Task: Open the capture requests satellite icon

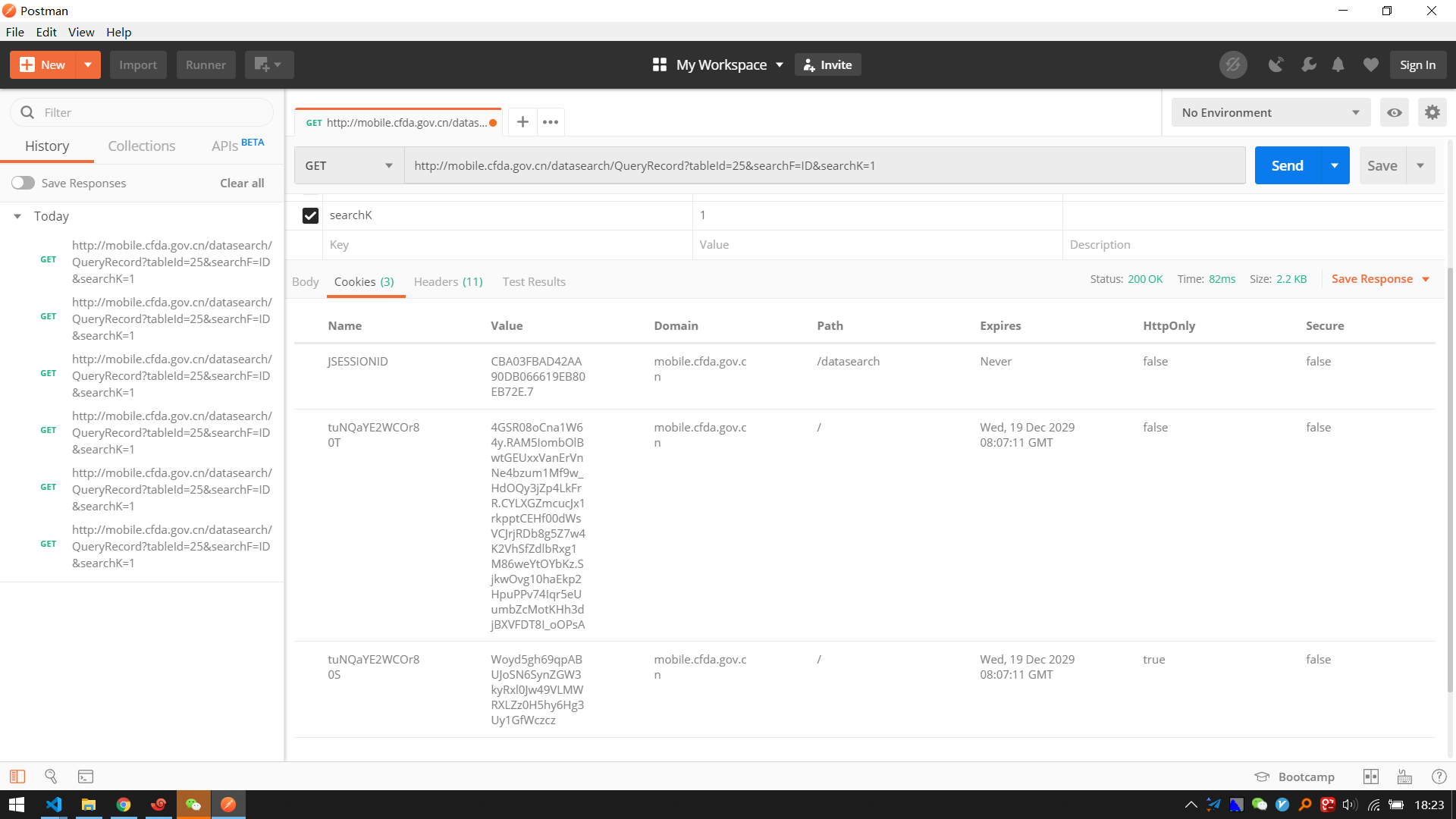Action: [x=1276, y=65]
